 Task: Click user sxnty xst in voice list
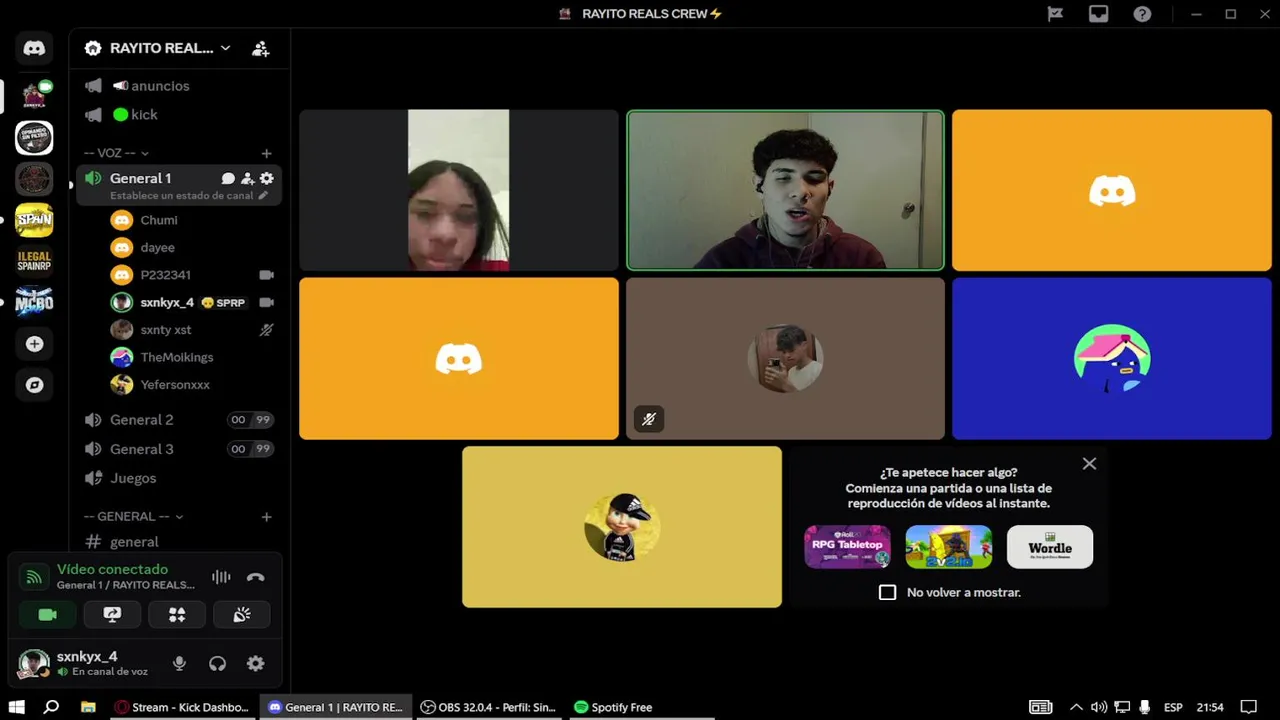click(192, 330)
